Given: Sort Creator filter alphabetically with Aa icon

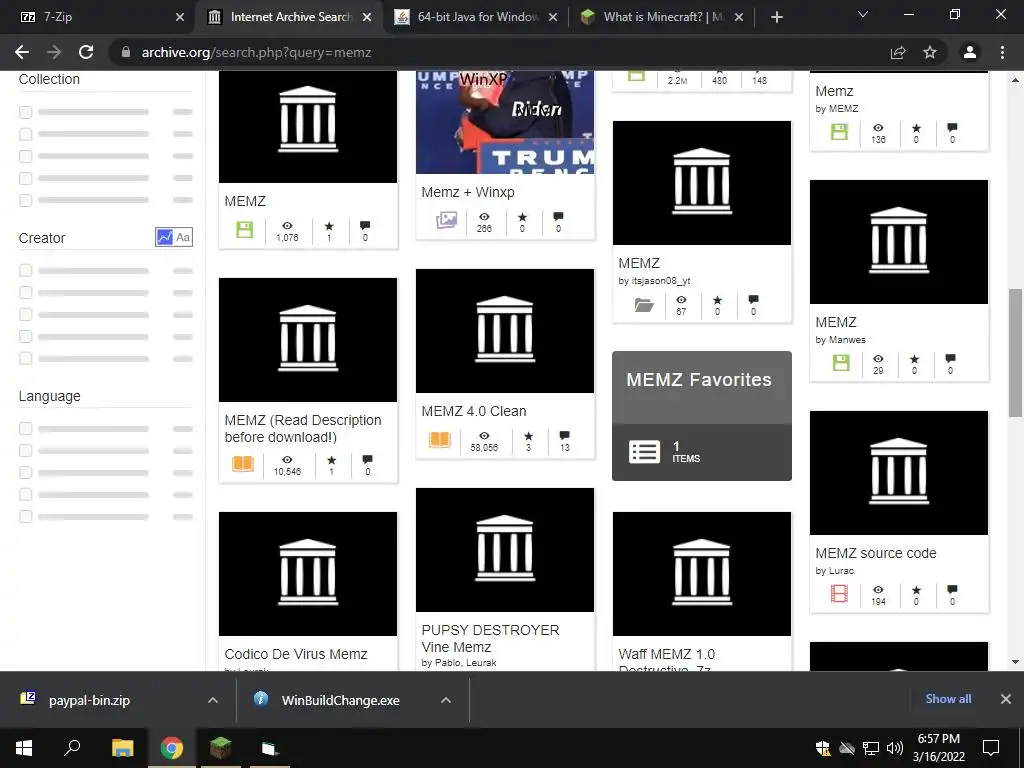Looking at the screenshot, I should (184, 237).
